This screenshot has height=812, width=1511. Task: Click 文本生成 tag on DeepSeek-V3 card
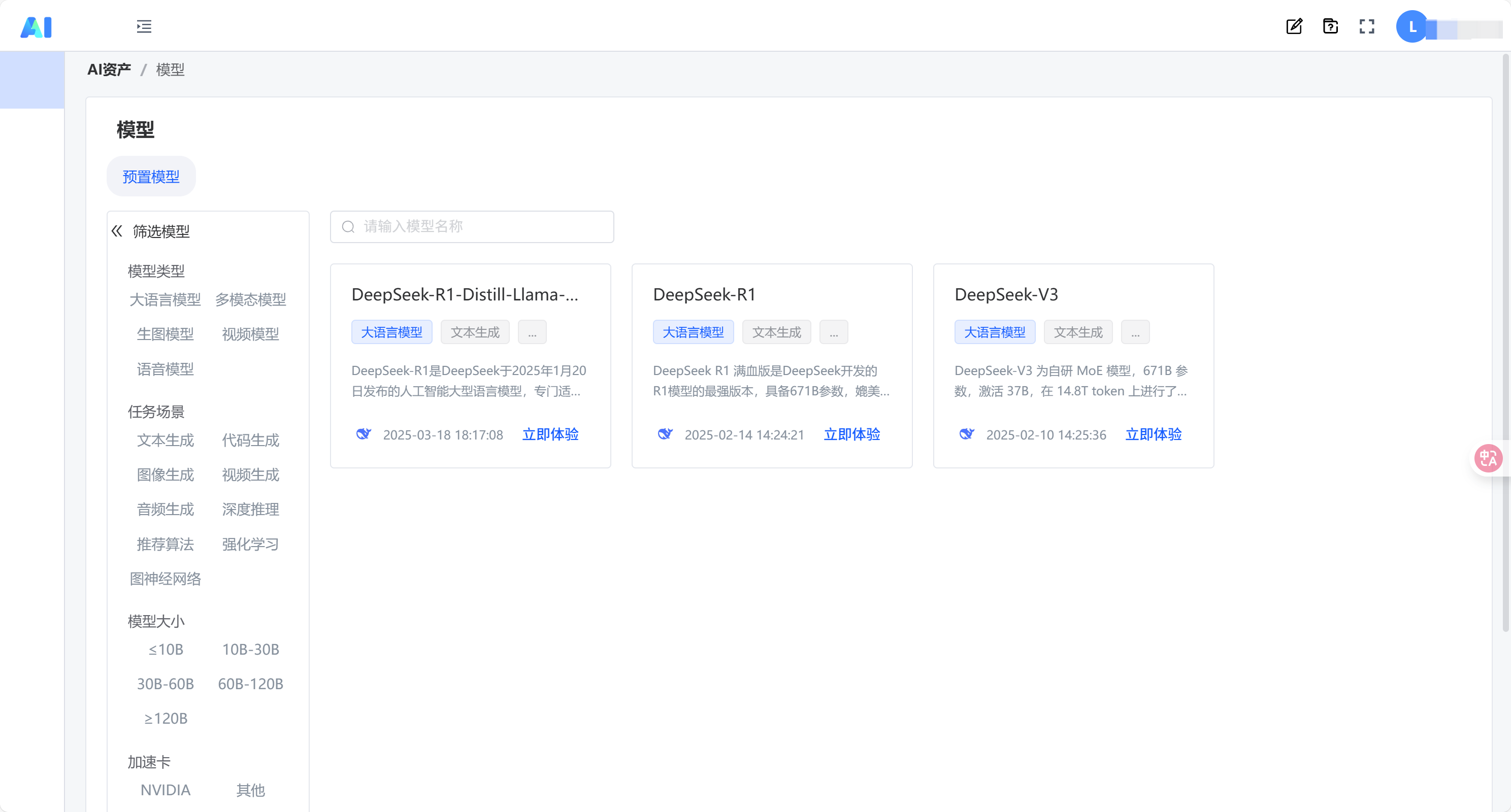click(x=1078, y=332)
